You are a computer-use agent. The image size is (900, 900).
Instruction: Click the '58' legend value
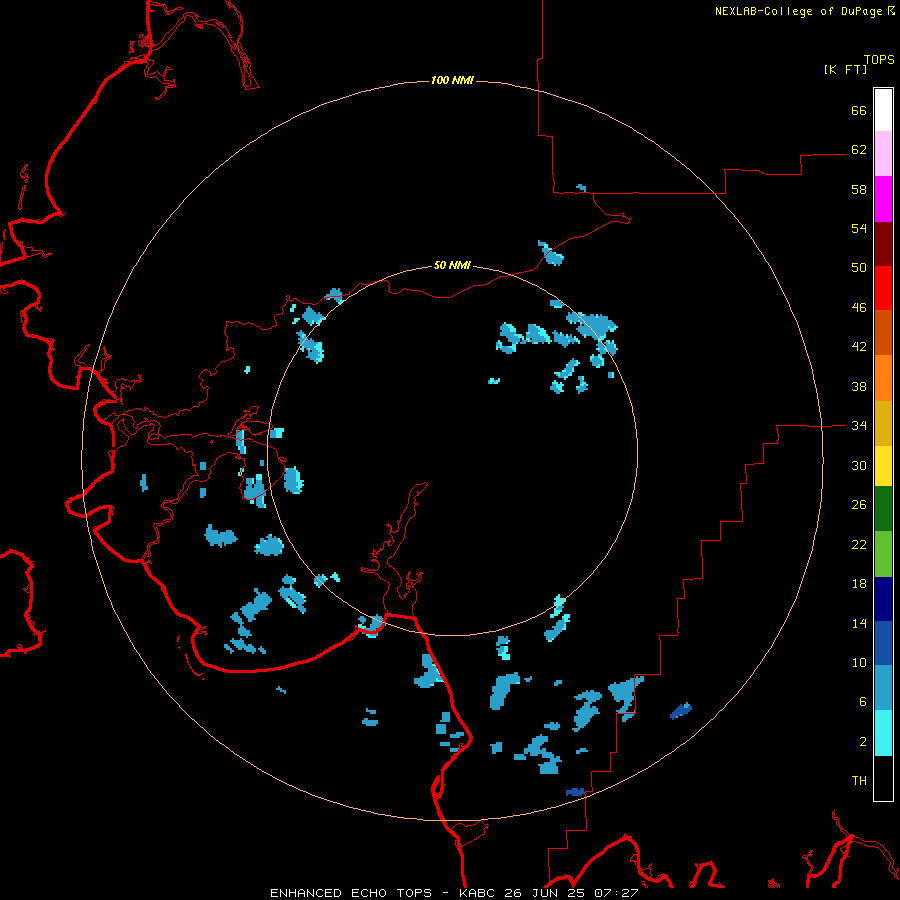pyautogui.click(x=859, y=189)
